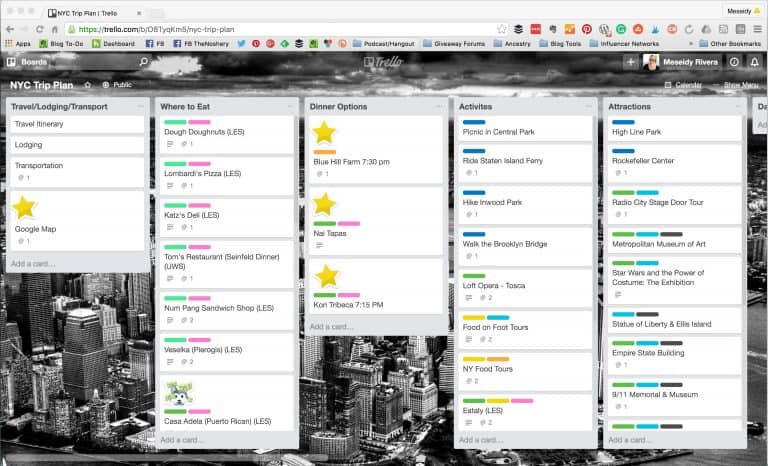Click the search magnifier icon
Screen dimensions: 768x466
pos(144,62)
